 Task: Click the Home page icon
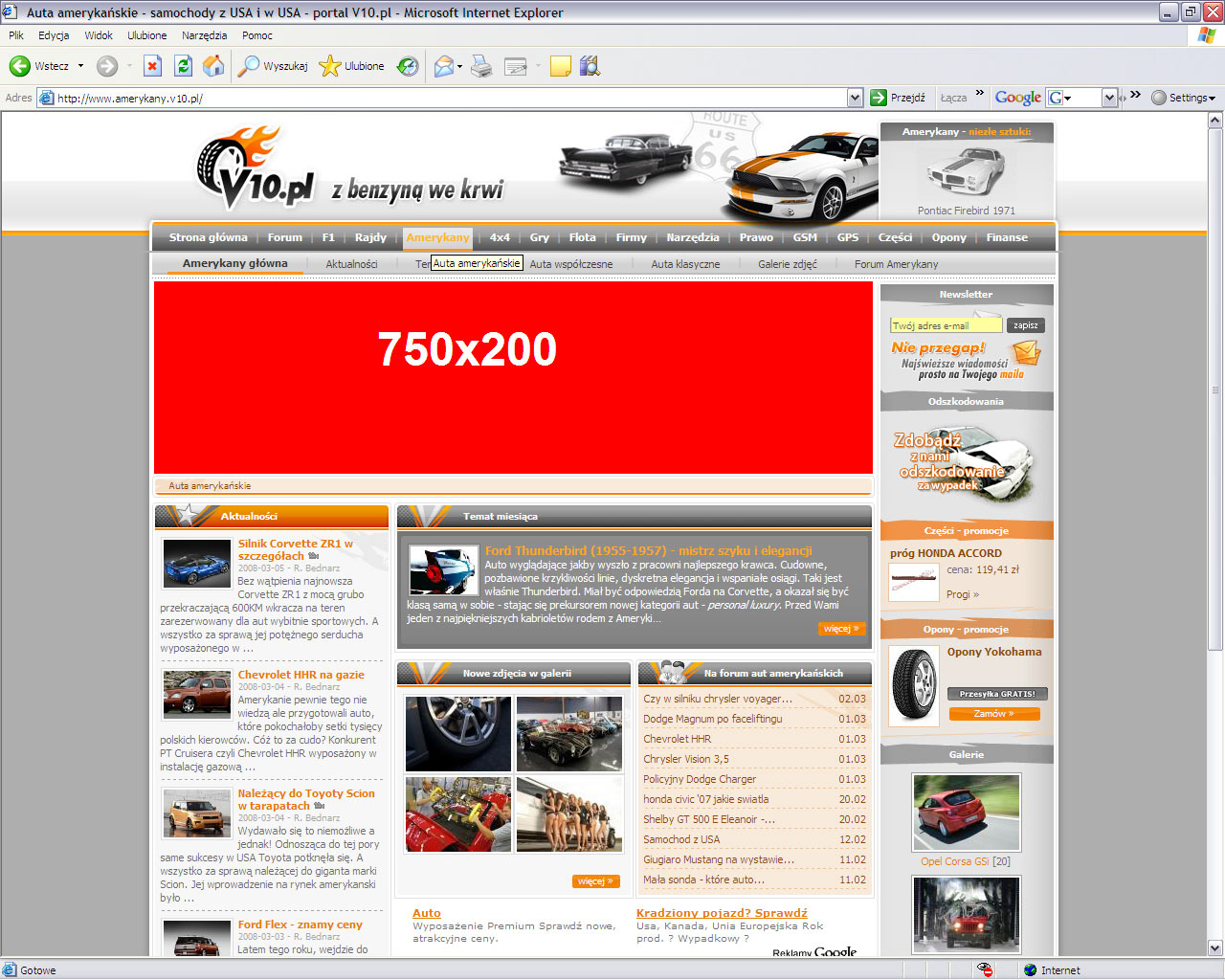point(213,66)
